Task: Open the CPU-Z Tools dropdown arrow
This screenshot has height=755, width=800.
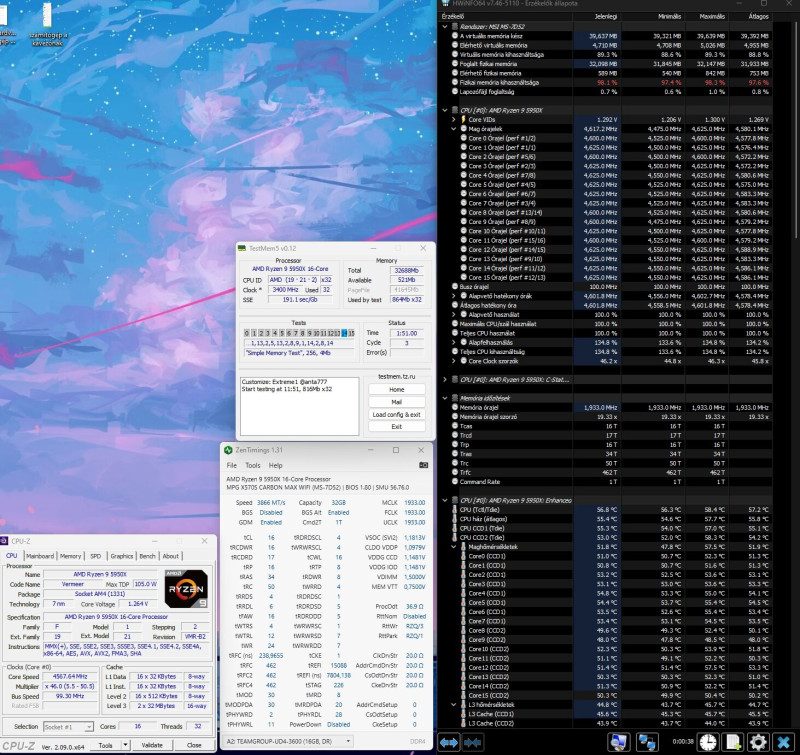Action: [x=126, y=745]
